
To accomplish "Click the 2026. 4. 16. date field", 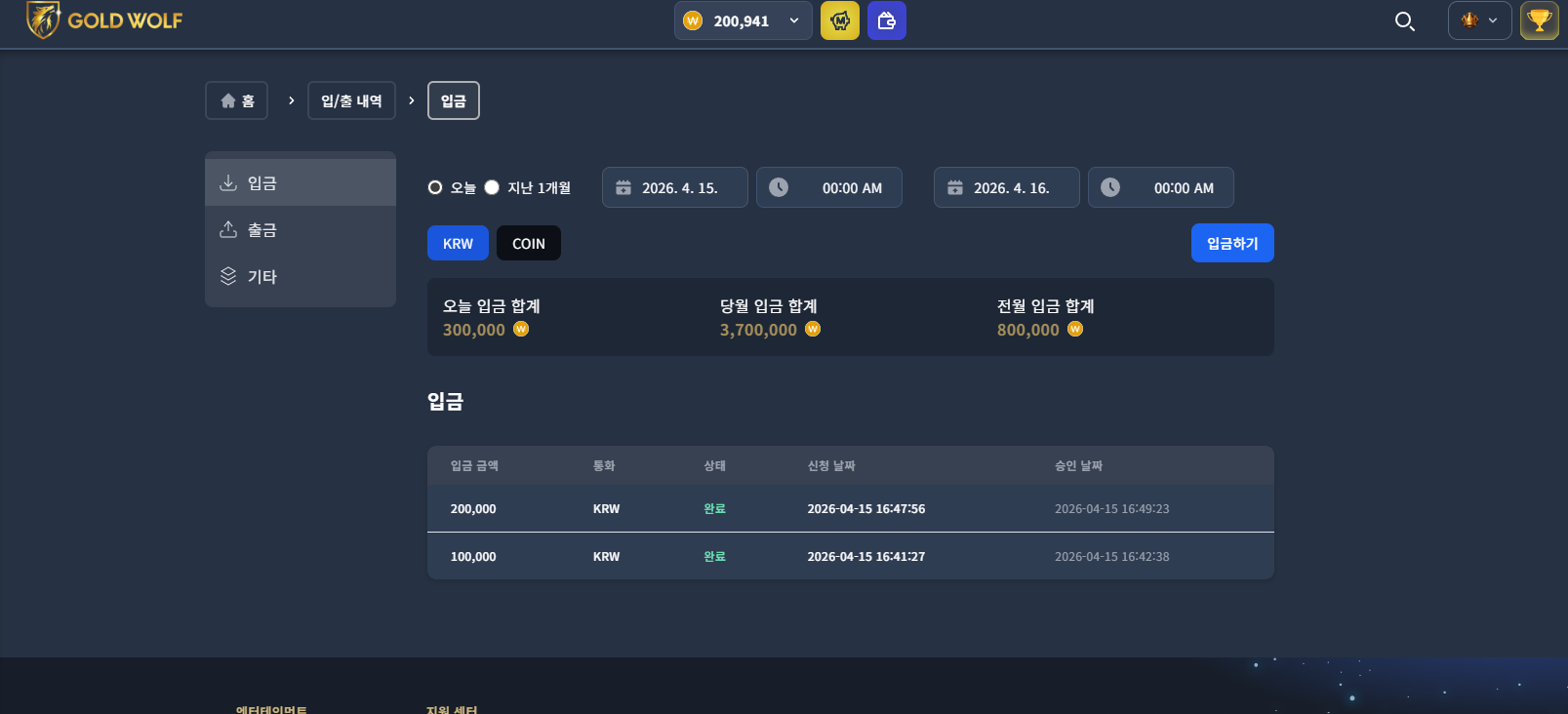I will coord(1007,187).
